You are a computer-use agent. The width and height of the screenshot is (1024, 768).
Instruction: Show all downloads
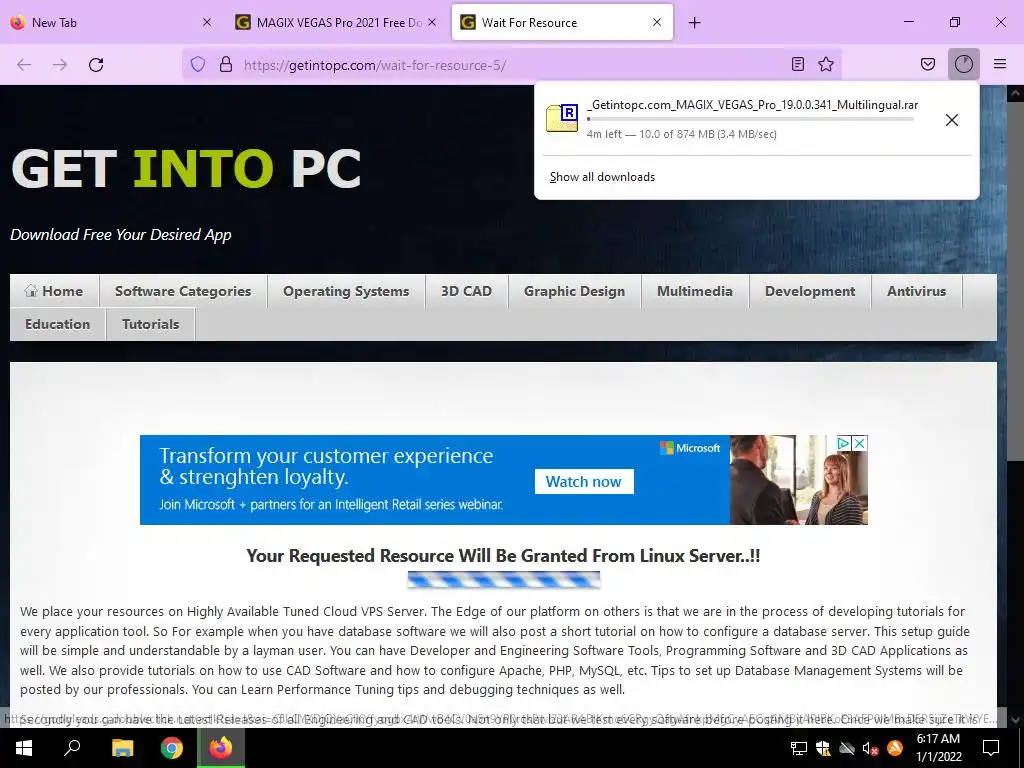tap(602, 177)
